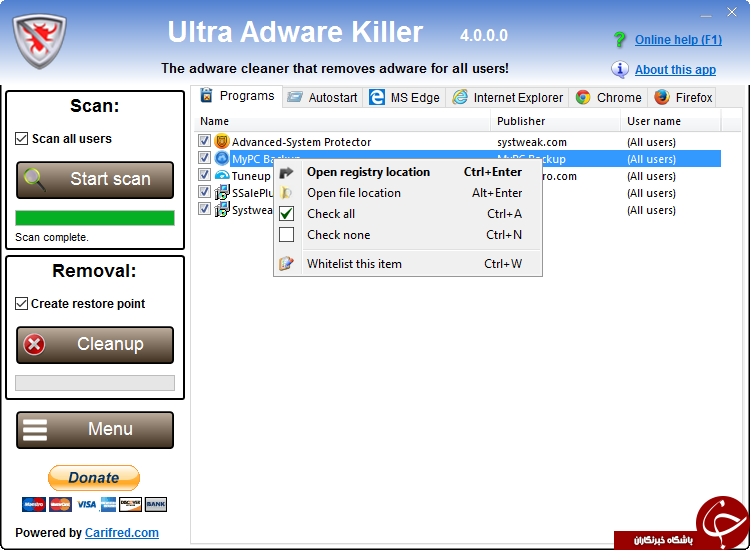Click the Advanced-System Protector shield icon

click(x=221, y=142)
